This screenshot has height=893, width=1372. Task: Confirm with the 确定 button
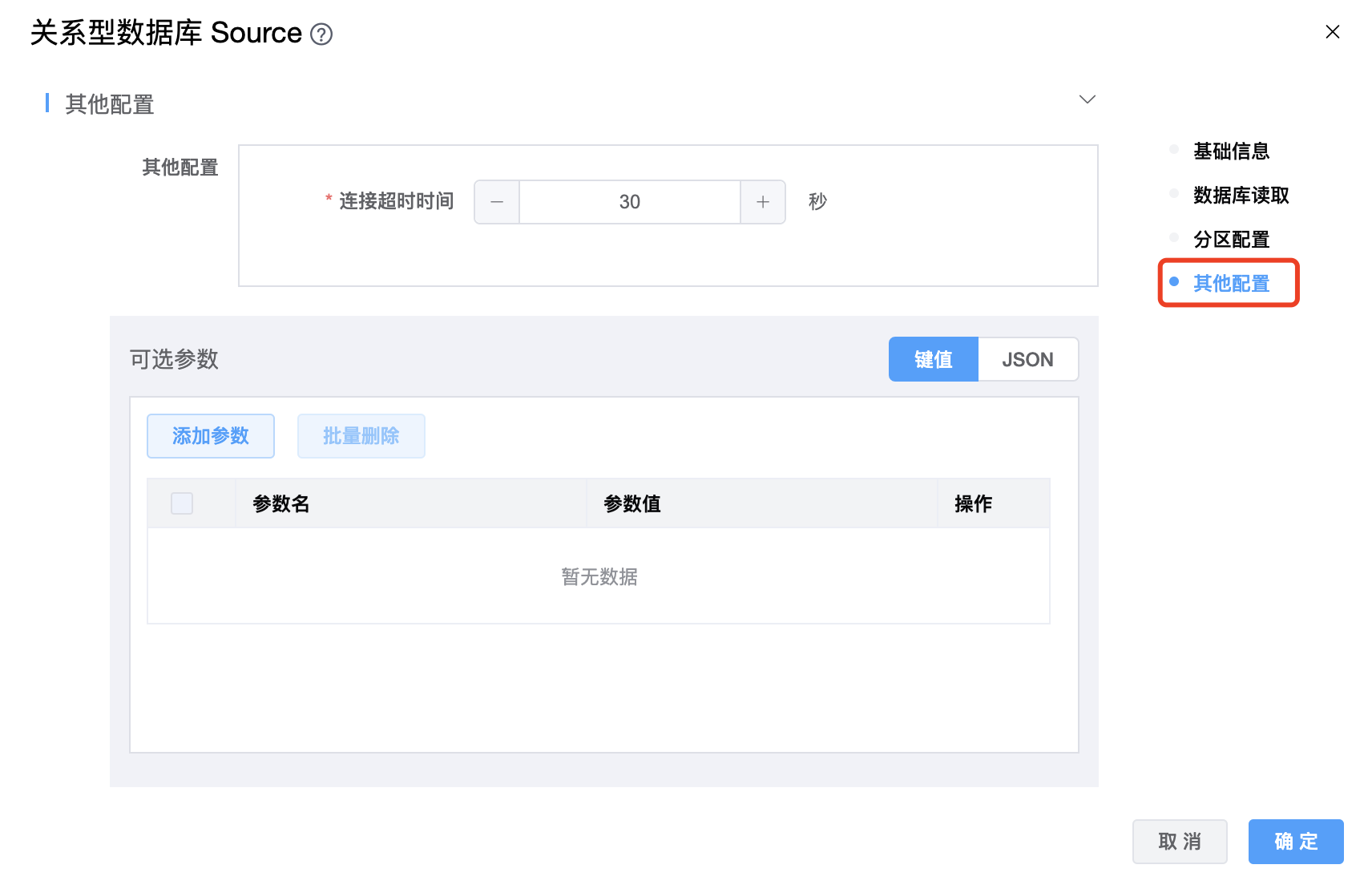[x=1295, y=841]
